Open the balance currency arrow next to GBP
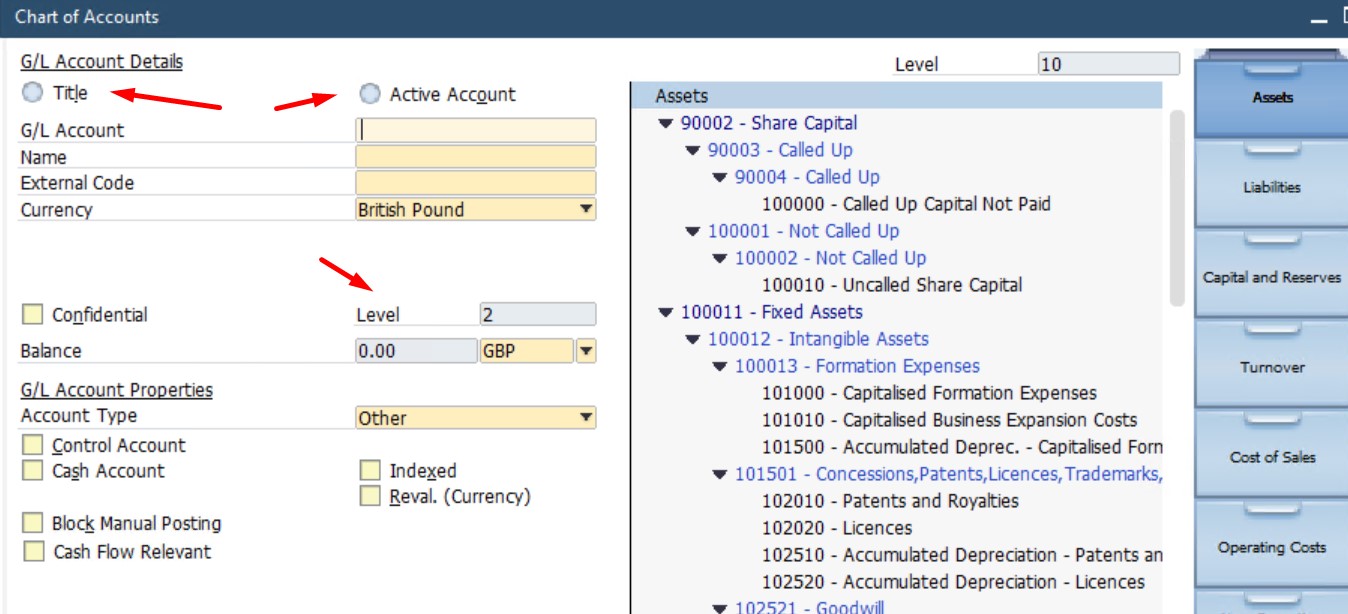 pos(586,351)
